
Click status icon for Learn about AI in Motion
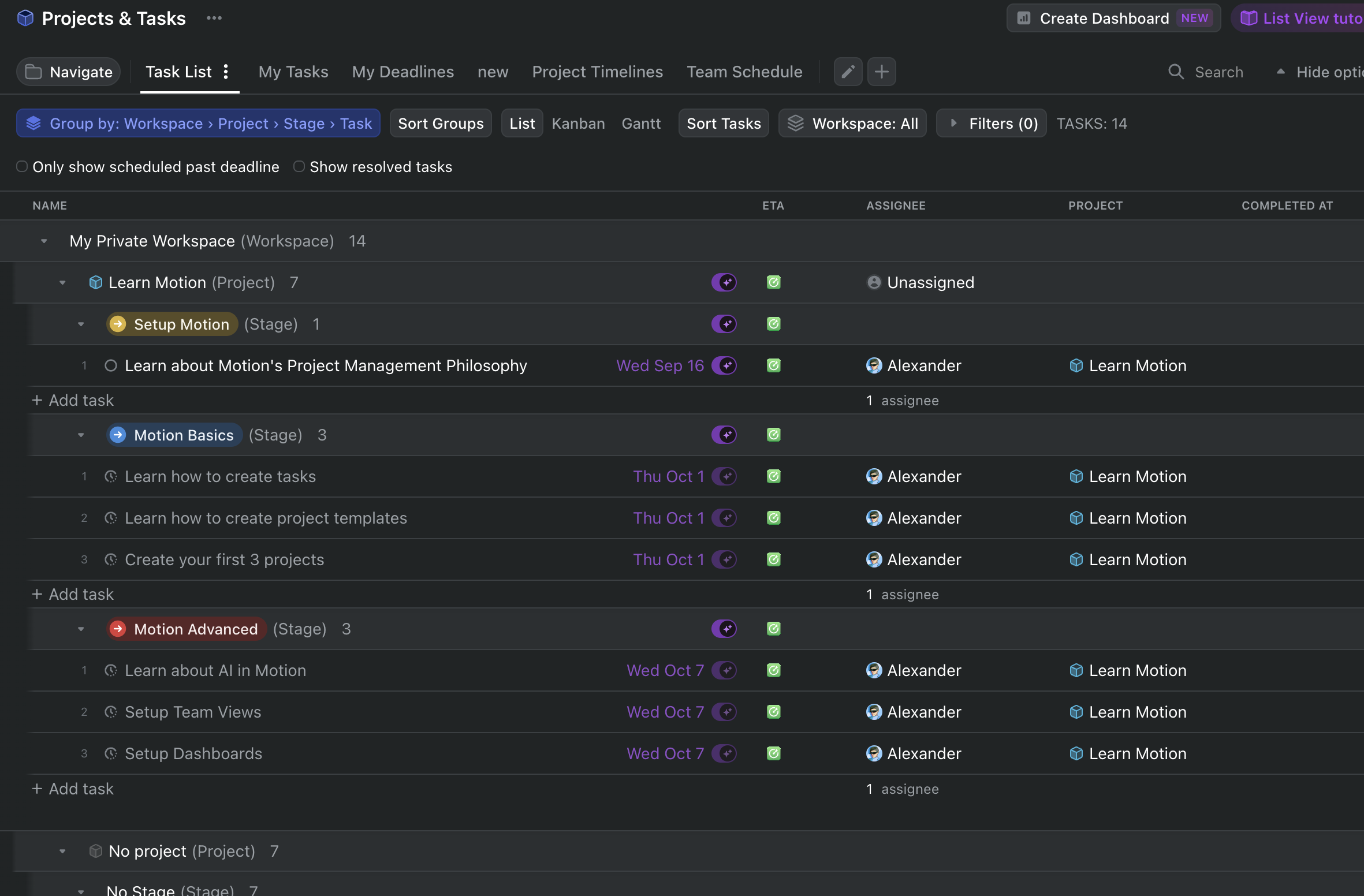point(111,670)
